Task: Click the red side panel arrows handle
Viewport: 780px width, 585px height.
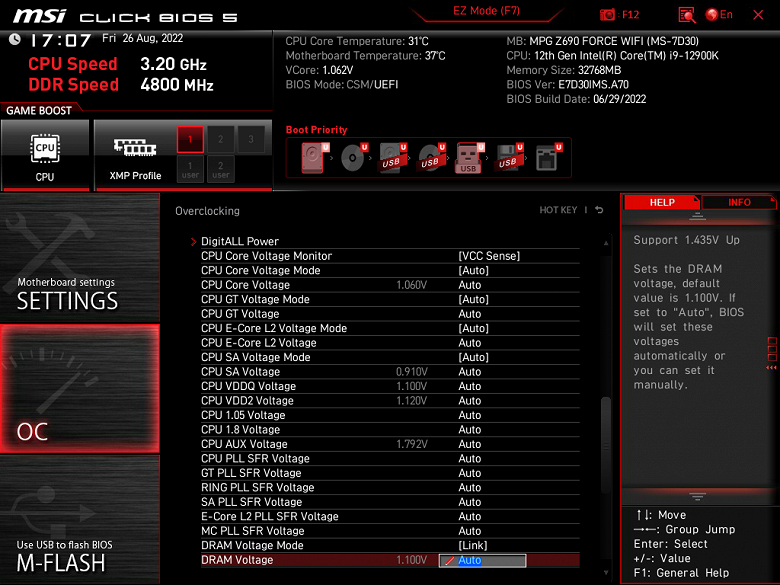Action: tap(772, 354)
